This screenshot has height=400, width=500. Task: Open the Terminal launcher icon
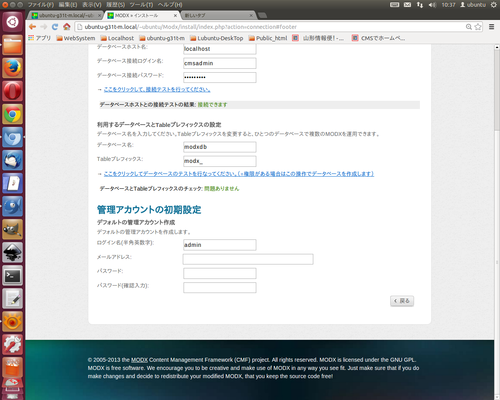tap(12, 276)
